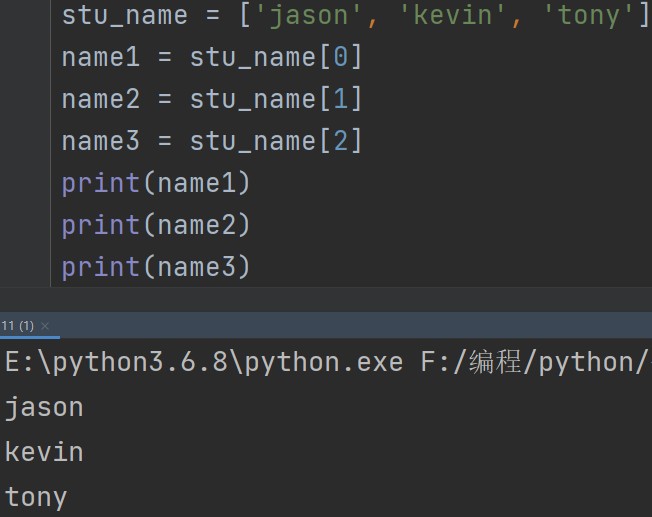The height and width of the screenshot is (517, 652).
Task: Click the 'kevin' console output line
Action: coord(44,452)
